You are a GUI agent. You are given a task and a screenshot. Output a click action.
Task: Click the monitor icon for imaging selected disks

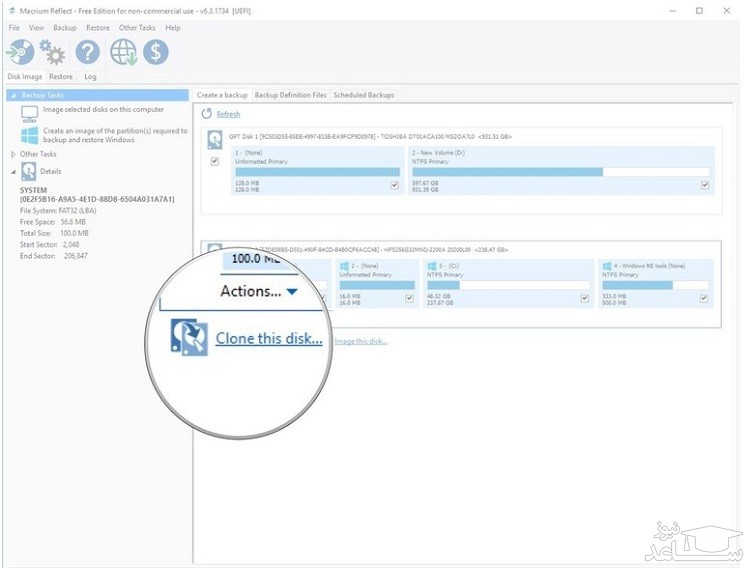tap(29, 113)
